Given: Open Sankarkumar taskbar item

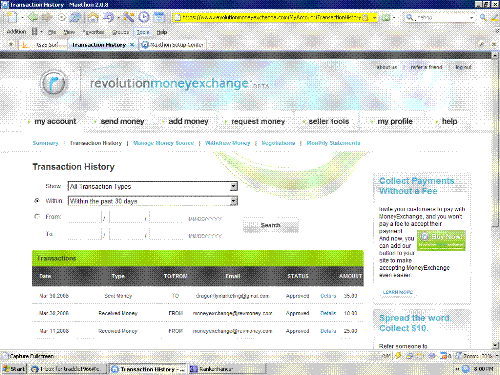Looking at the screenshot, I should (227, 369).
